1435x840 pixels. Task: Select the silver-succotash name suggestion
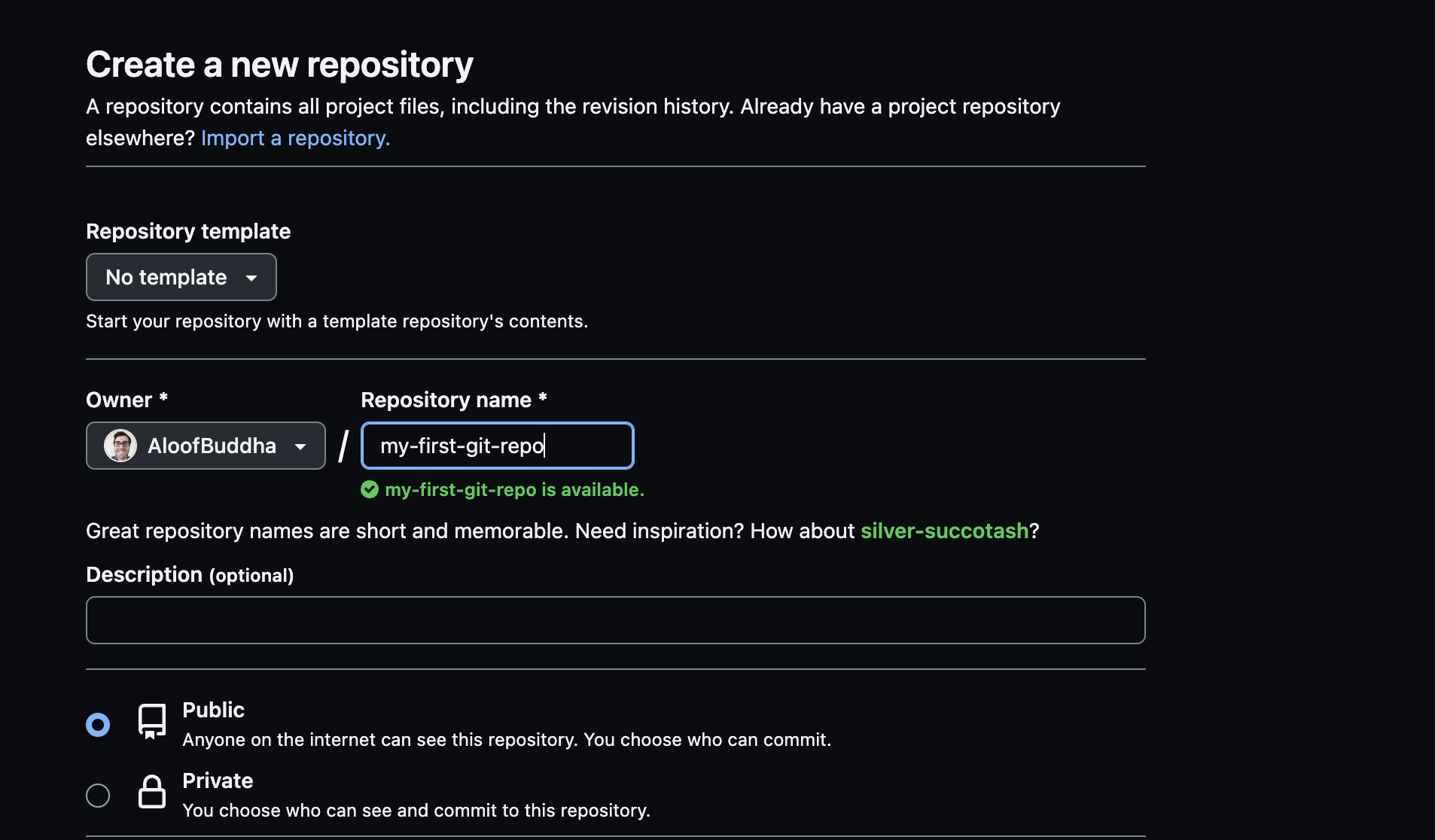(x=945, y=531)
